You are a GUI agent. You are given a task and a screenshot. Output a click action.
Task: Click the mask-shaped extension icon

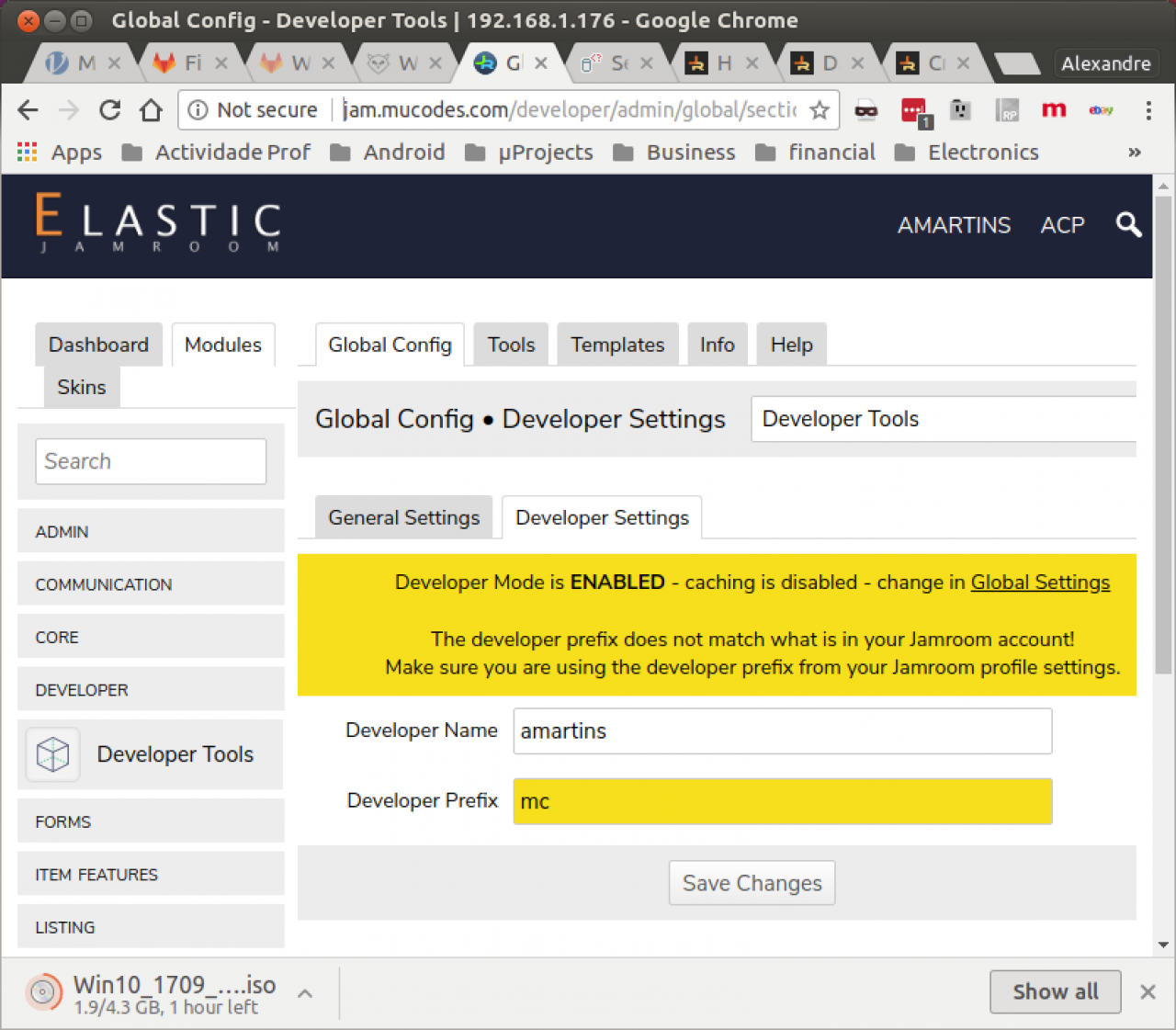pyautogui.click(x=866, y=111)
